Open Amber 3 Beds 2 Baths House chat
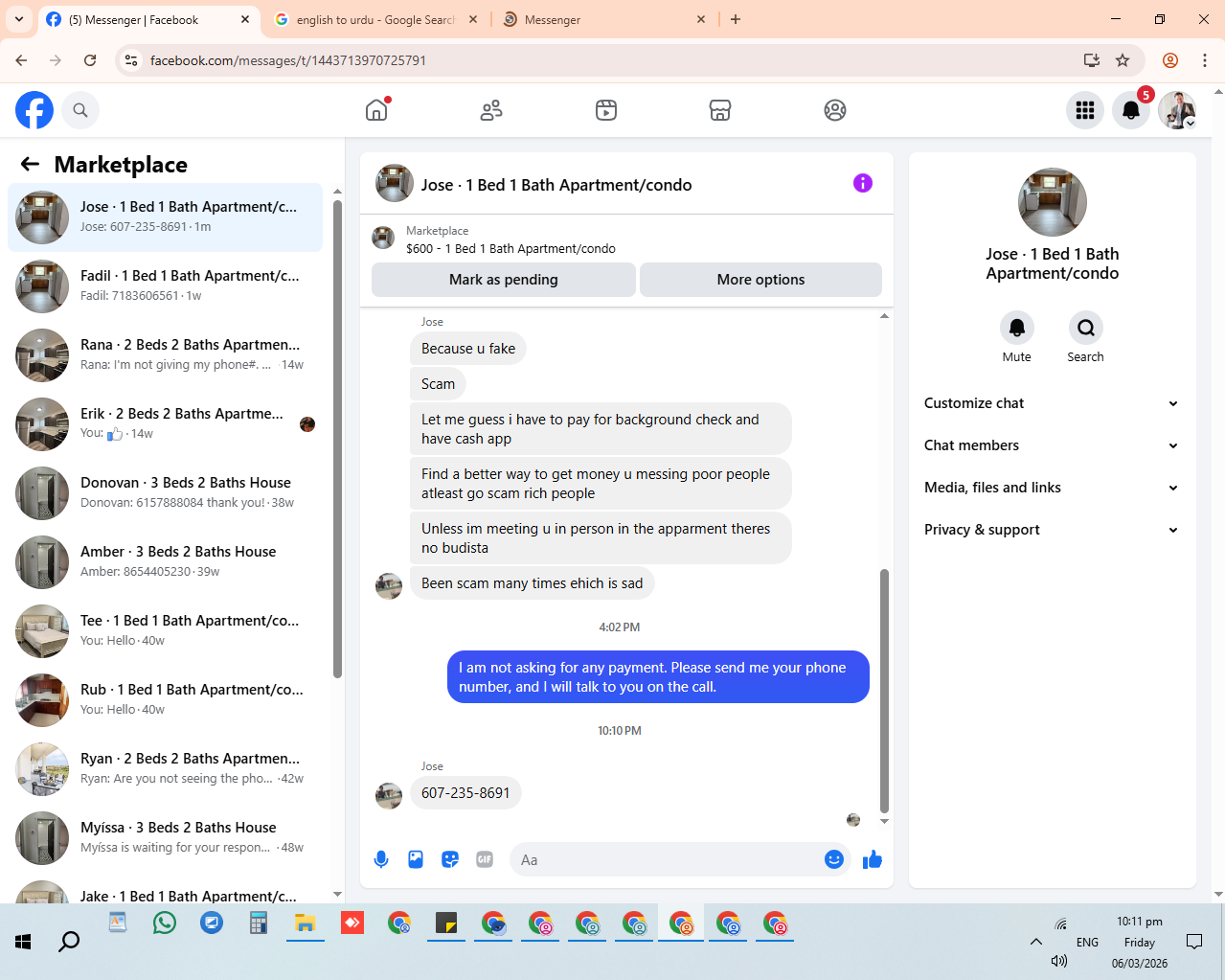 165,562
